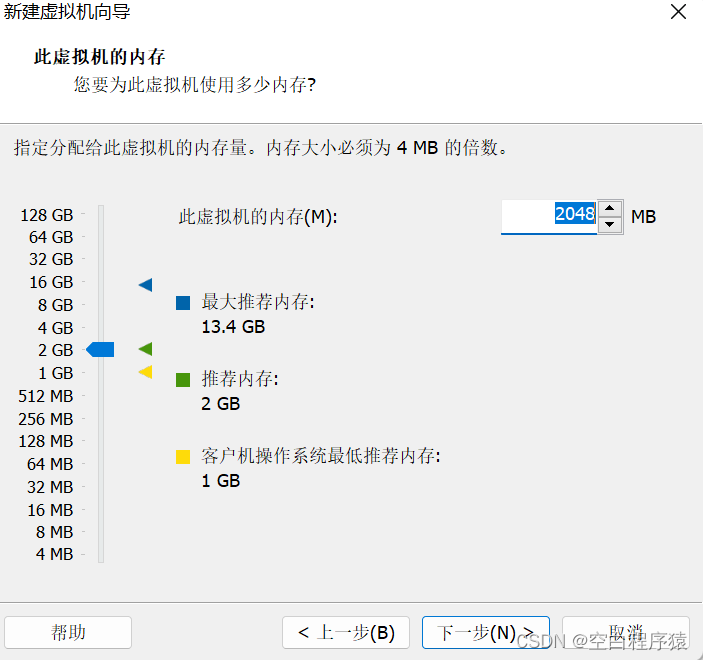
Task: Click the yellow minimum recommended memory arrow marker
Action: tap(146, 372)
